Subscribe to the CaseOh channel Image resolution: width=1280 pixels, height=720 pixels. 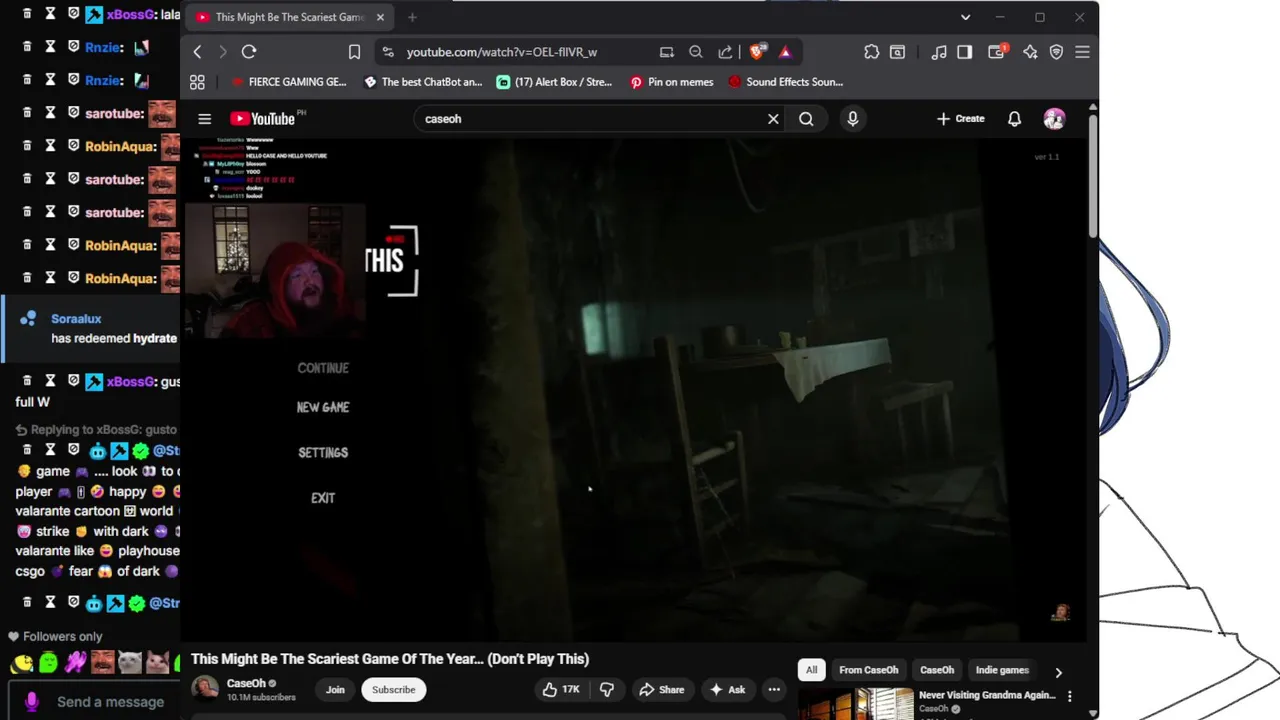point(394,689)
